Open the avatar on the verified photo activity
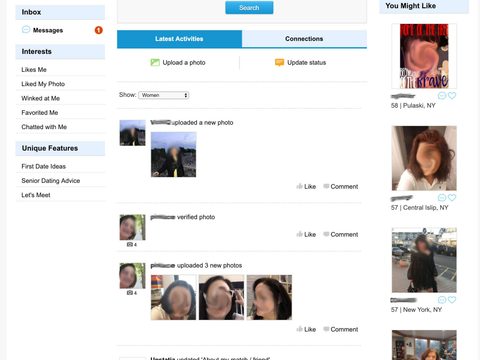Viewport: 480px width, 360px height. pyautogui.click(x=133, y=227)
